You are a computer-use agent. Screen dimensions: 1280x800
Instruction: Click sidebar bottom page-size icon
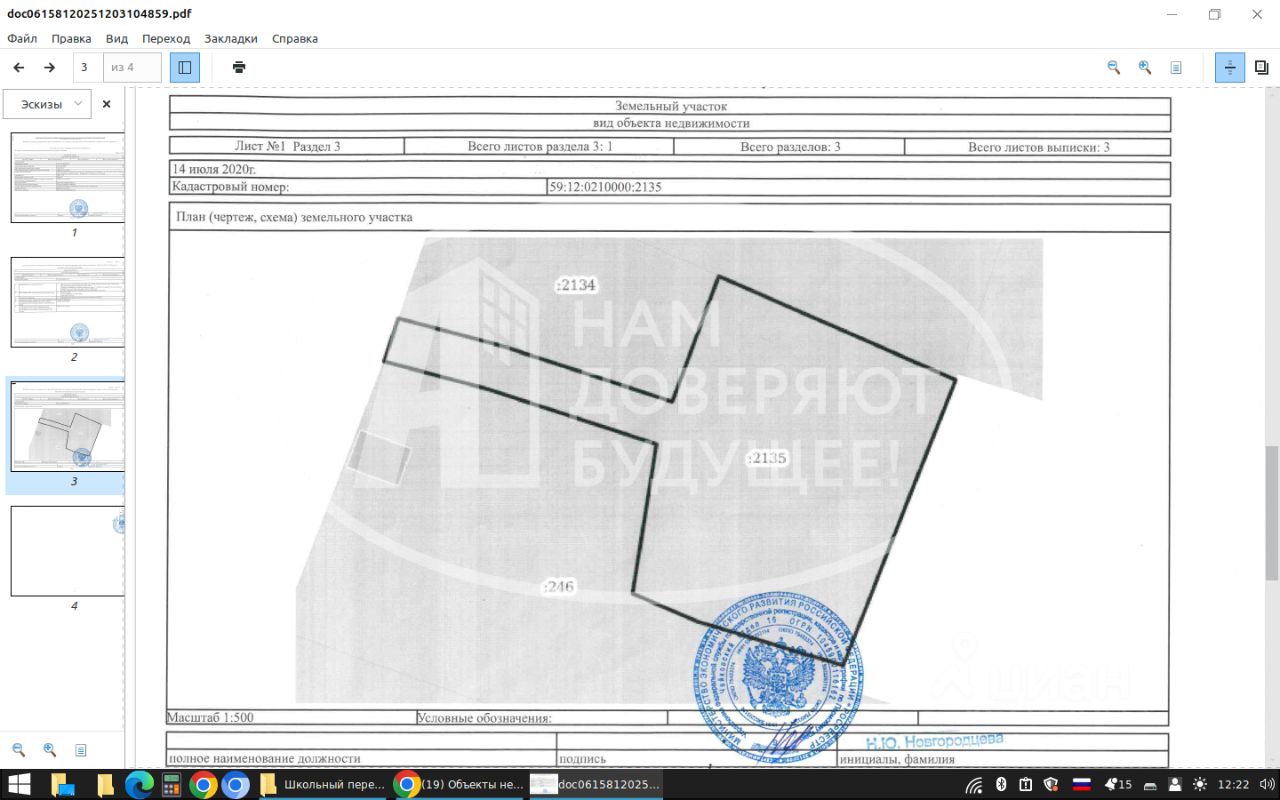coord(81,750)
